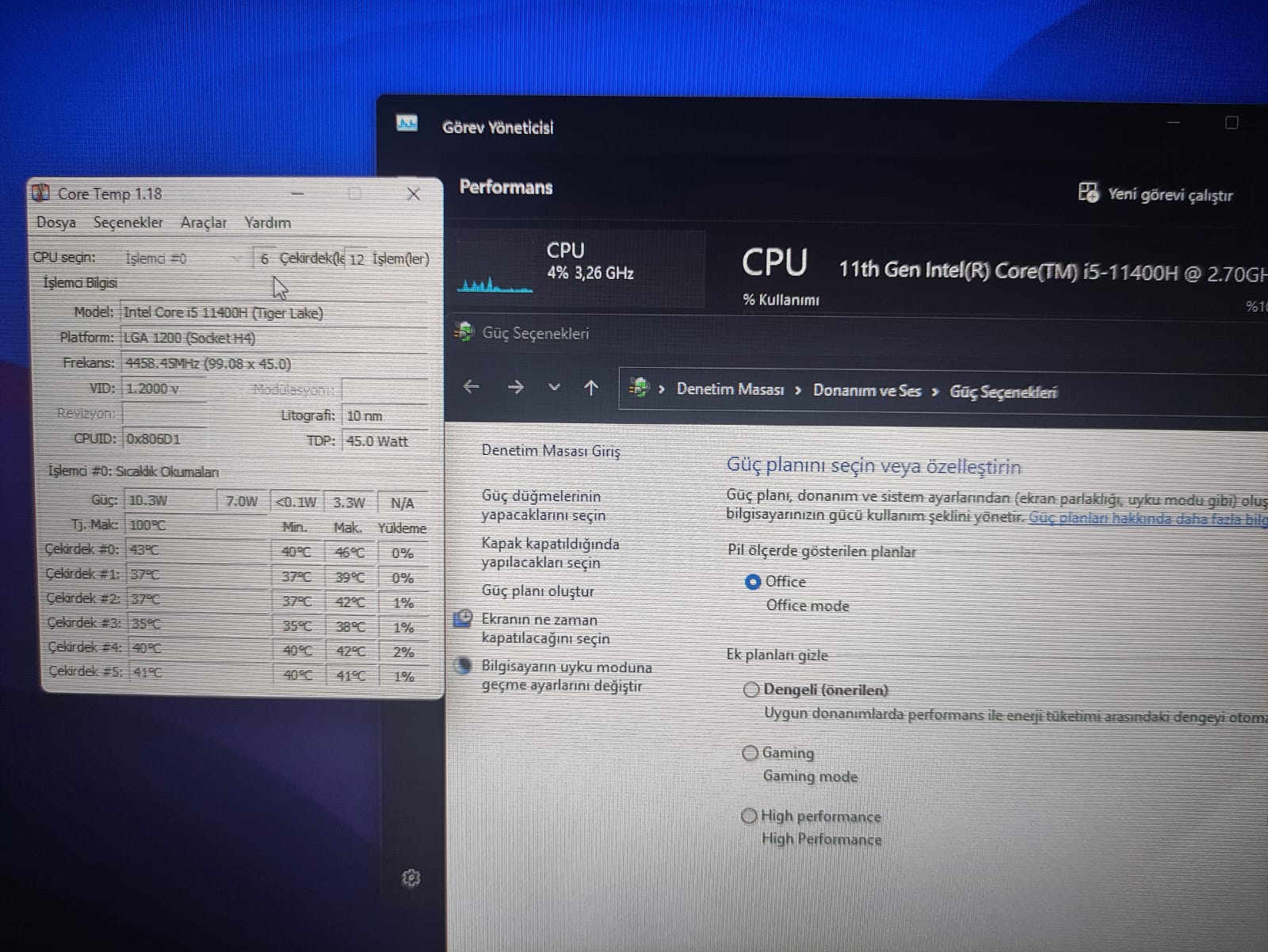Click the Performans tab heading in Task Manager
Image resolution: width=1268 pixels, height=952 pixels.
[x=506, y=187]
